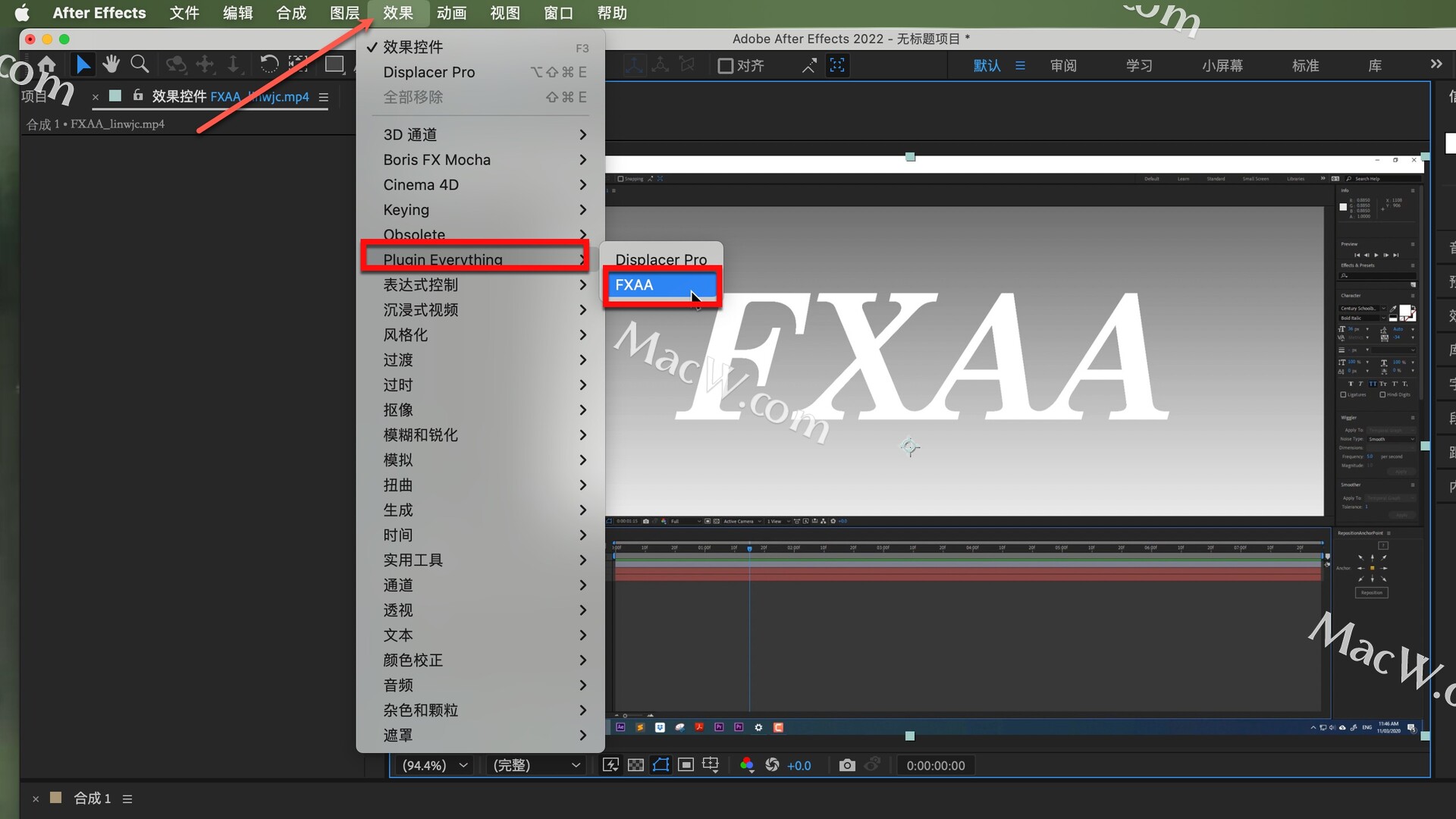This screenshot has height=819, width=1456.
Task: Expand the 模糊和锐化 submenu
Action: coord(480,435)
